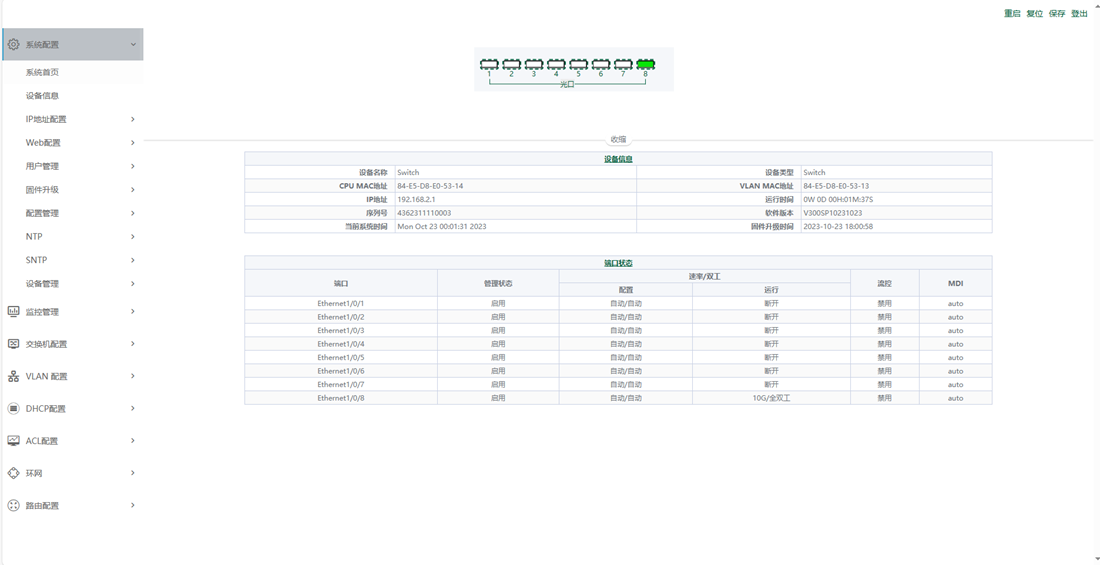Open VLAN 配置 menu section

tap(72, 376)
